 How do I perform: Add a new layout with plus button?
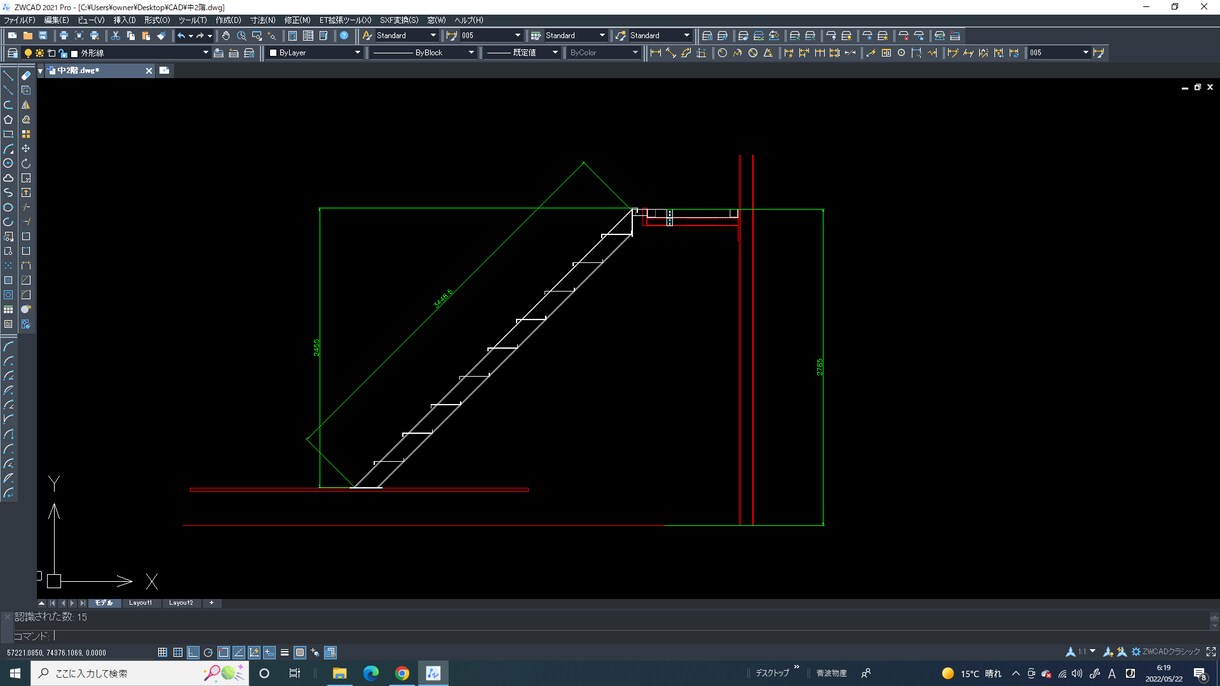(x=211, y=603)
